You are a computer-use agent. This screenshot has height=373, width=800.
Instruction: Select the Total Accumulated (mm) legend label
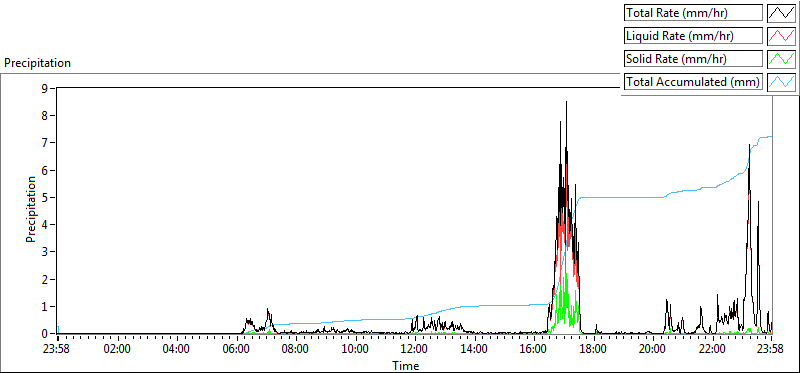(693, 82)
